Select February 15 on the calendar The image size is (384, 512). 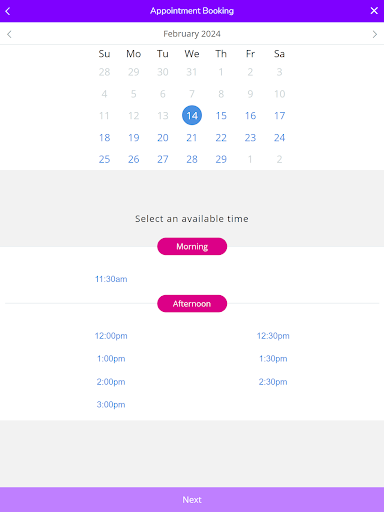(221, 116)
